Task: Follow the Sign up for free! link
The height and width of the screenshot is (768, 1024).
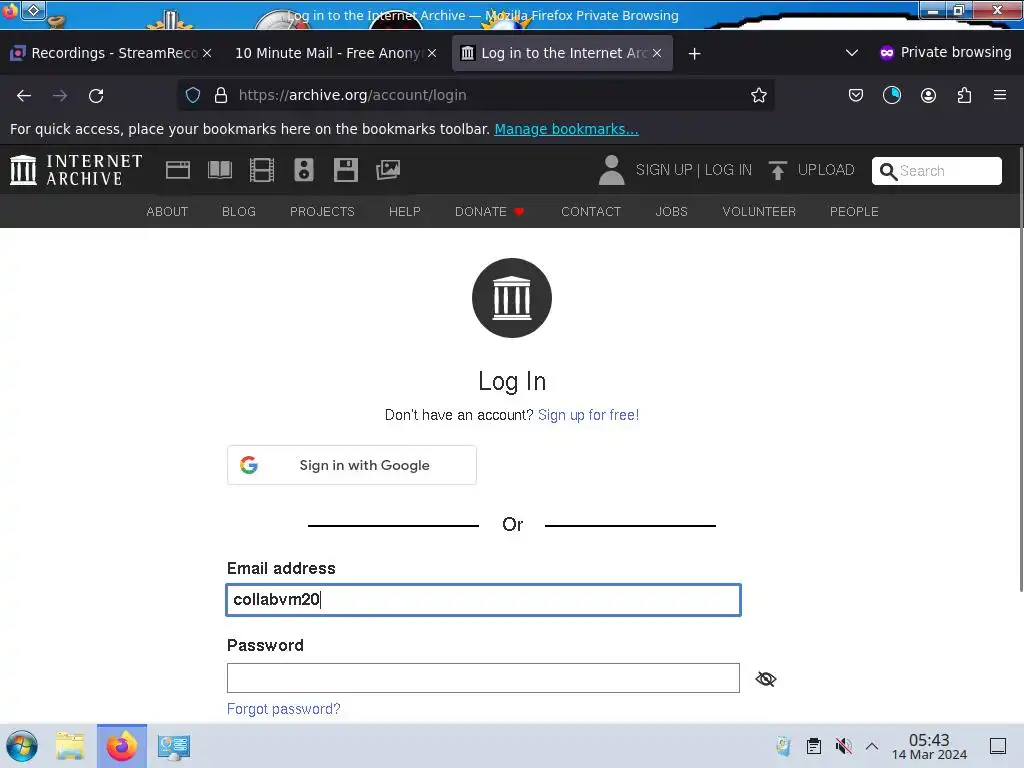Action: pos(588,415)
